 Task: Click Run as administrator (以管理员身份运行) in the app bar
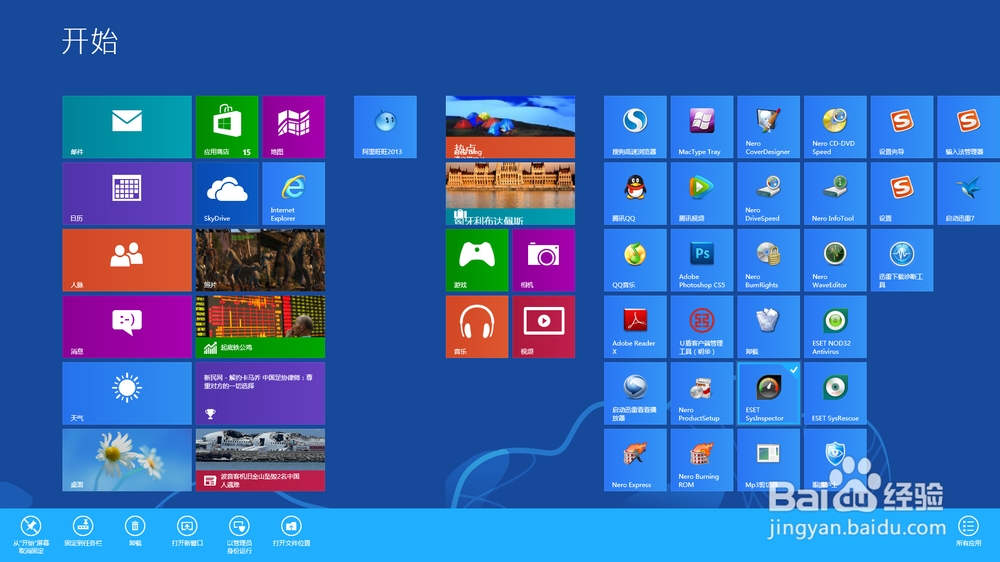tap(239, 534)
